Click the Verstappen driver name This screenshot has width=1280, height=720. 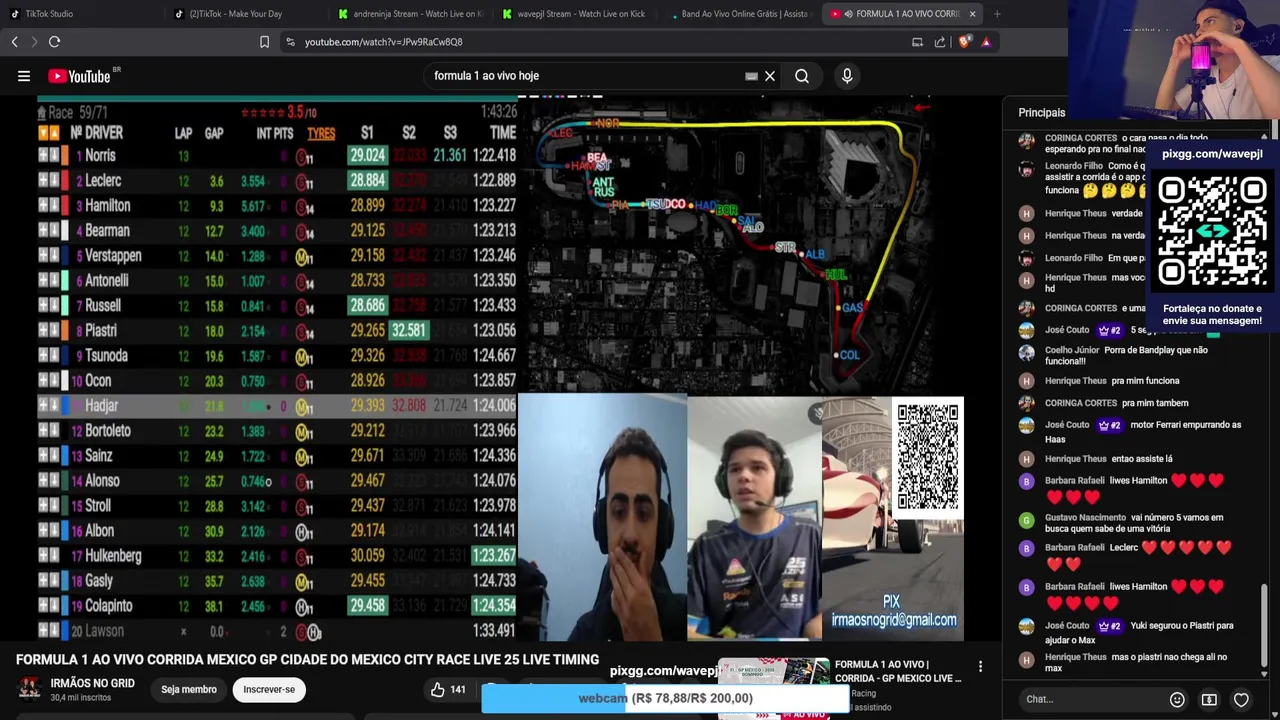tap(113, 256)
